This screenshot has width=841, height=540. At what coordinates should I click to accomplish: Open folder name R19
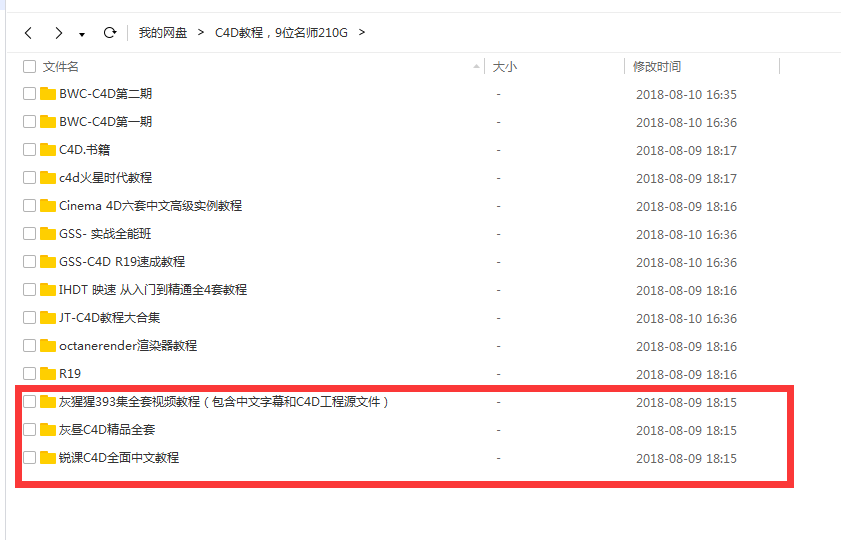click(70, 373)
